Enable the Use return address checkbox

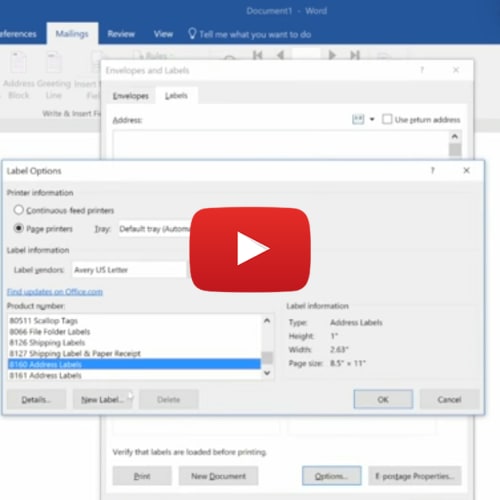tap(387, 119)
